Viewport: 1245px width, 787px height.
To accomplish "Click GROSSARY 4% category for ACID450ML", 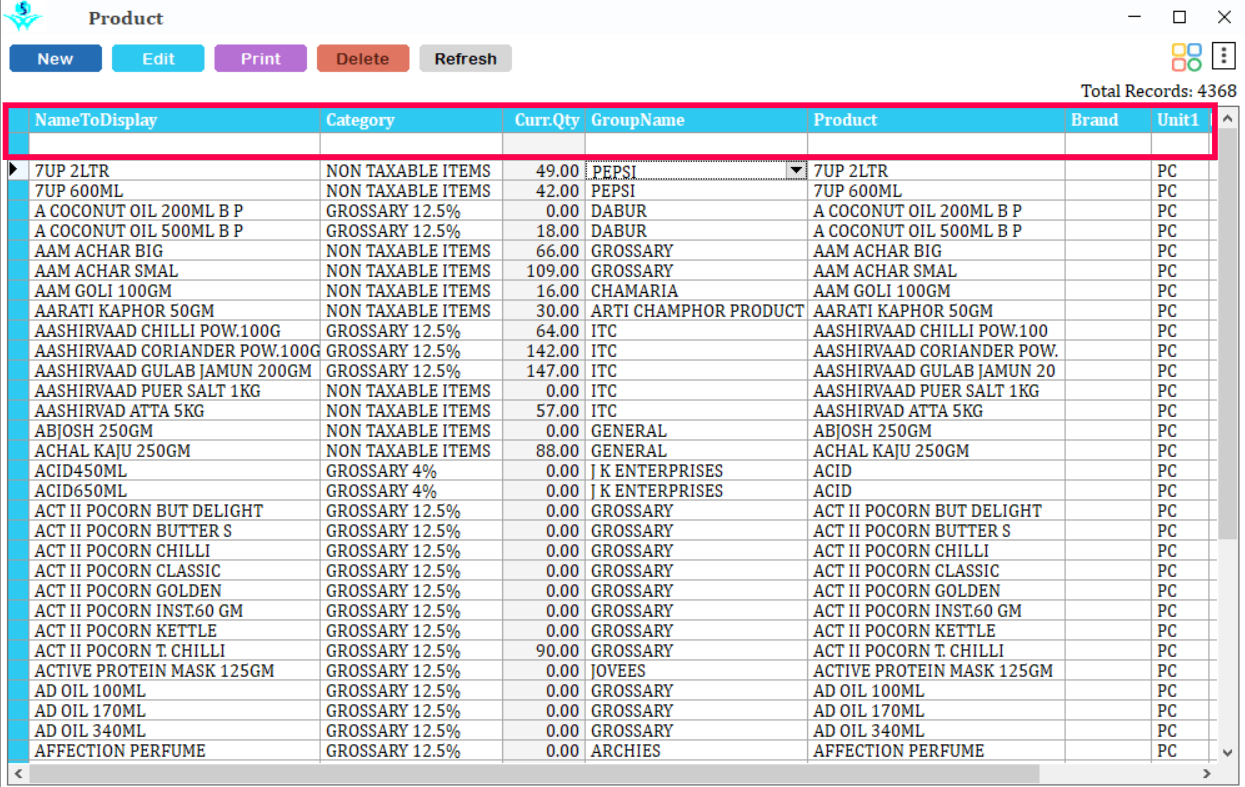I will point(411,471).
